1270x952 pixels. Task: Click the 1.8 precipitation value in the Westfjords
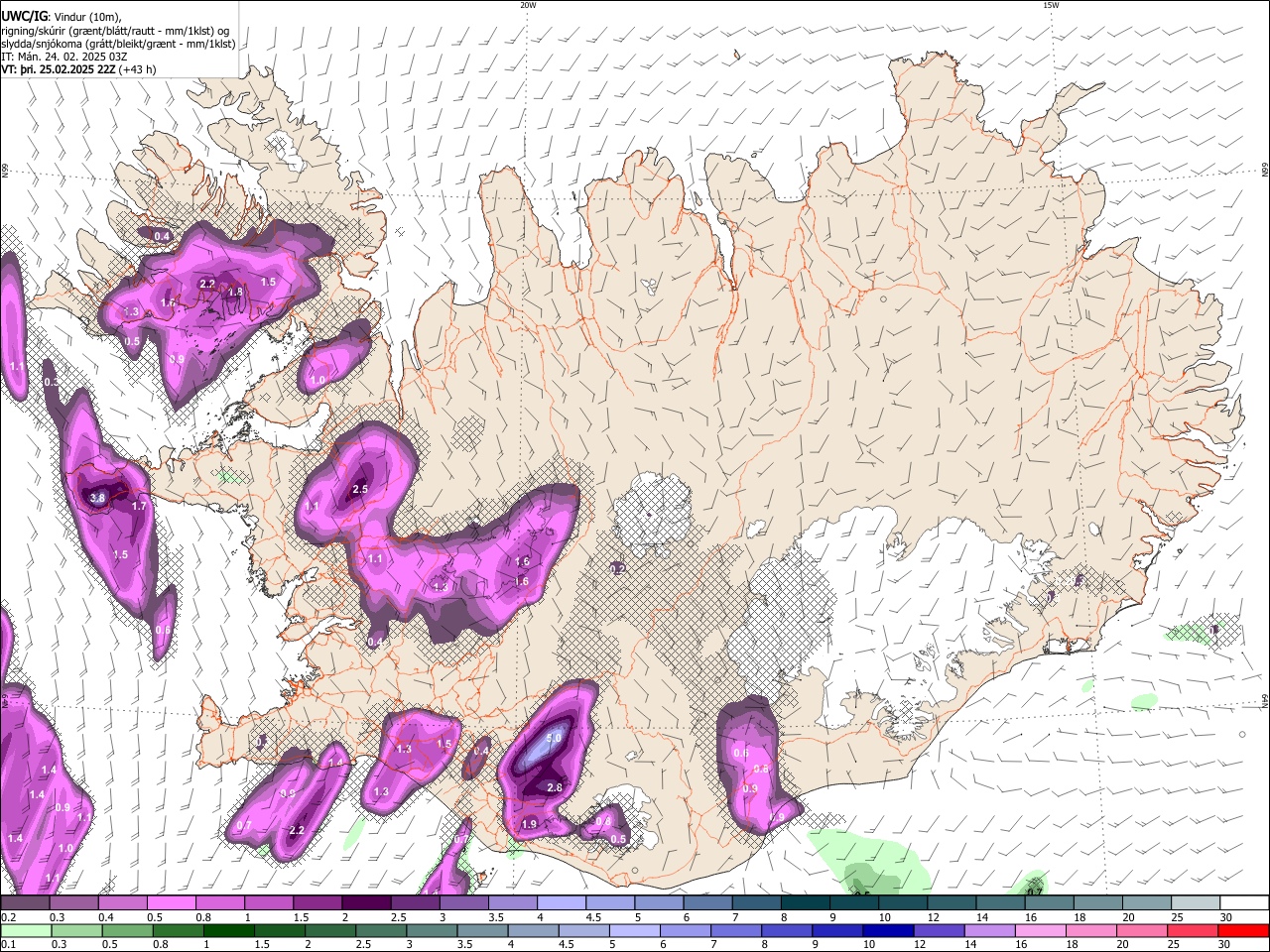pyautogui.click(x=235, y=293)
